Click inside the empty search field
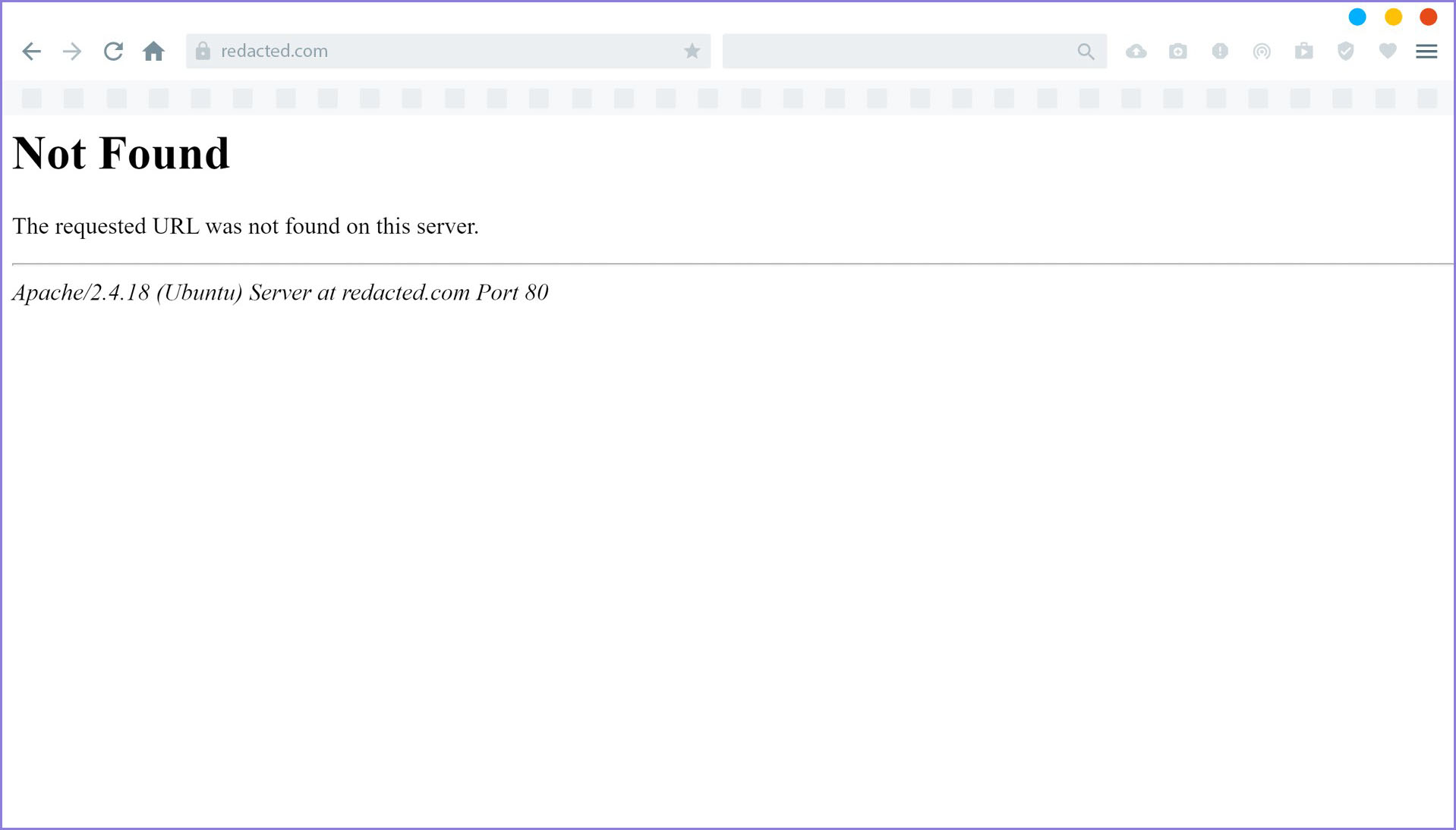 click(x=873, y=51)
